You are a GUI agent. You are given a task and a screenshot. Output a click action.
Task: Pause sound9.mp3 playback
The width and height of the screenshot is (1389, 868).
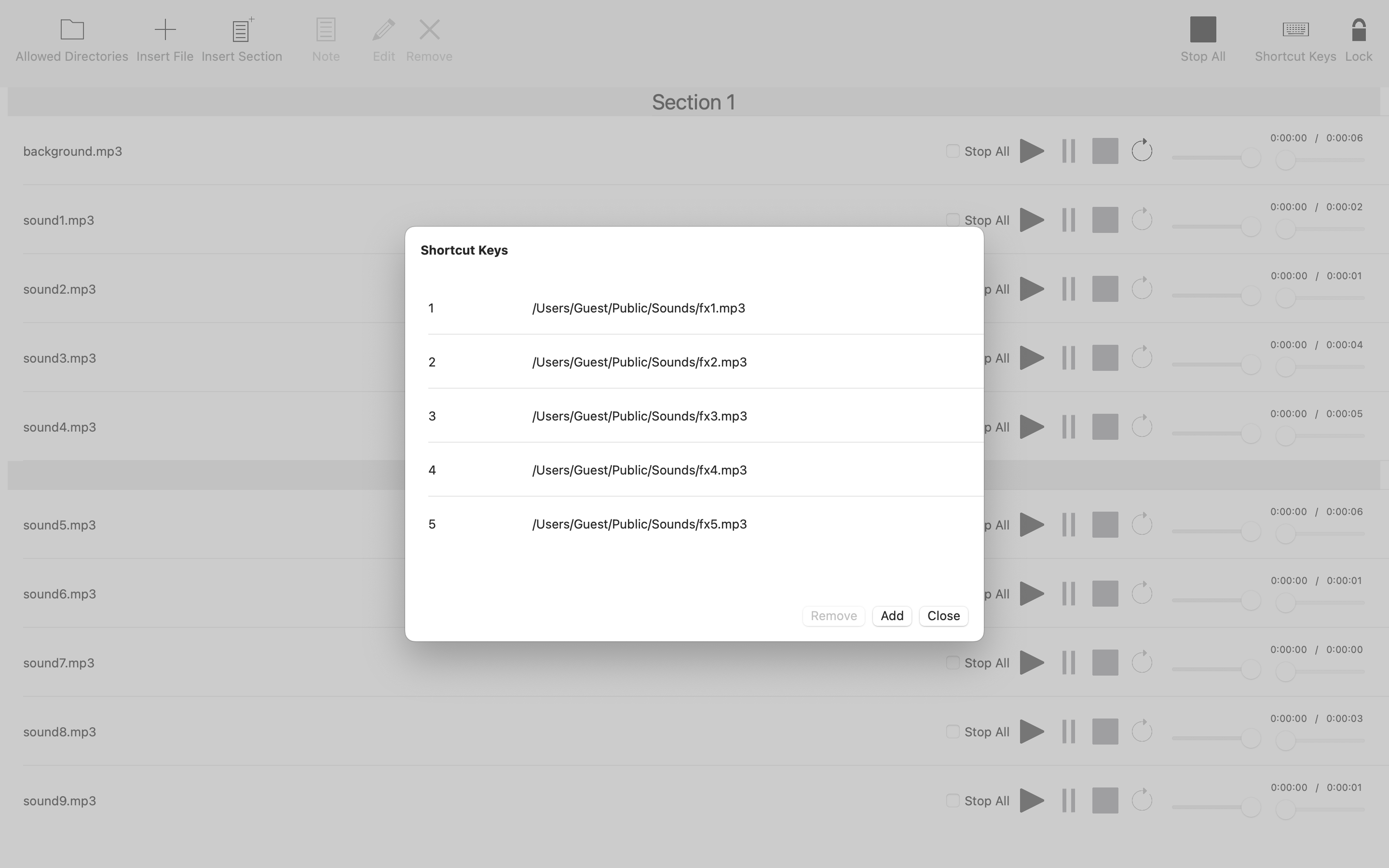pos(1068,801)
